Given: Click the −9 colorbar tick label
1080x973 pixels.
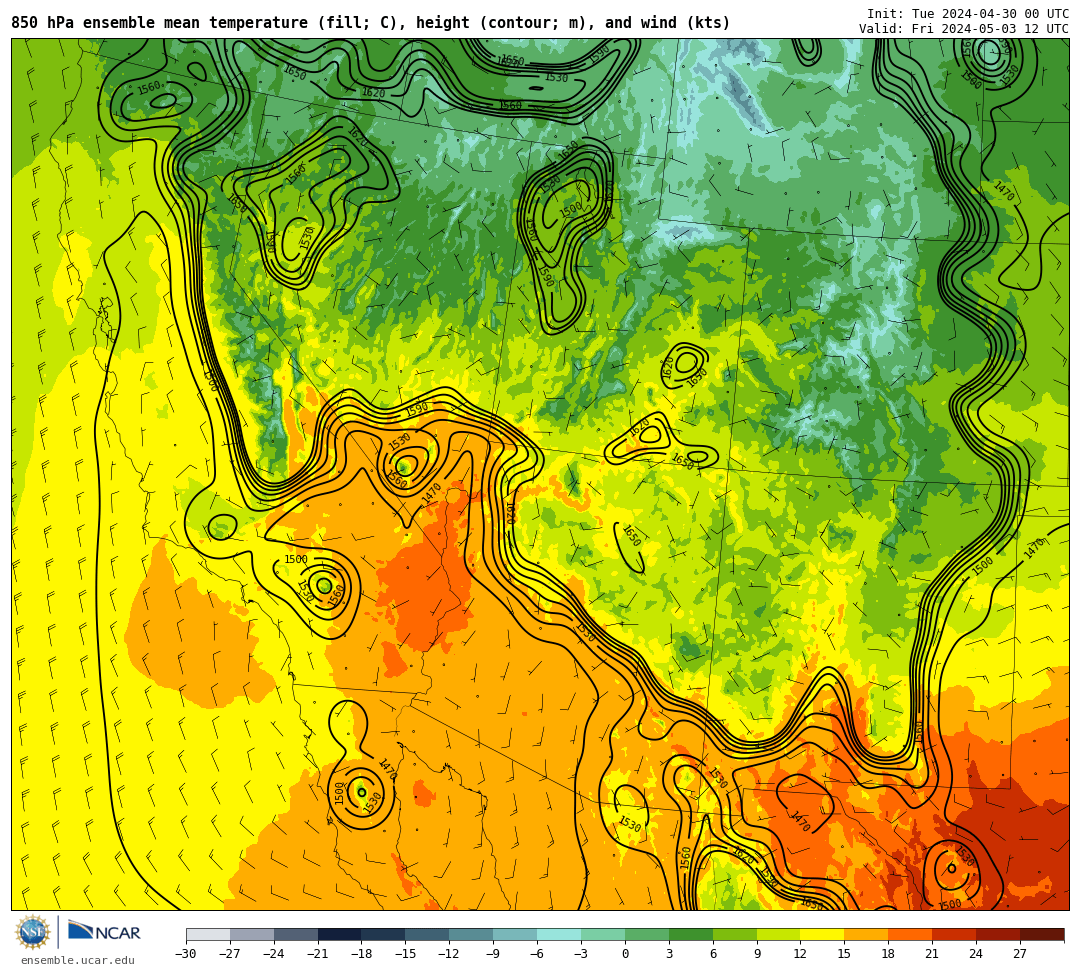Looking at the screenshot, I should coord(493,954).
